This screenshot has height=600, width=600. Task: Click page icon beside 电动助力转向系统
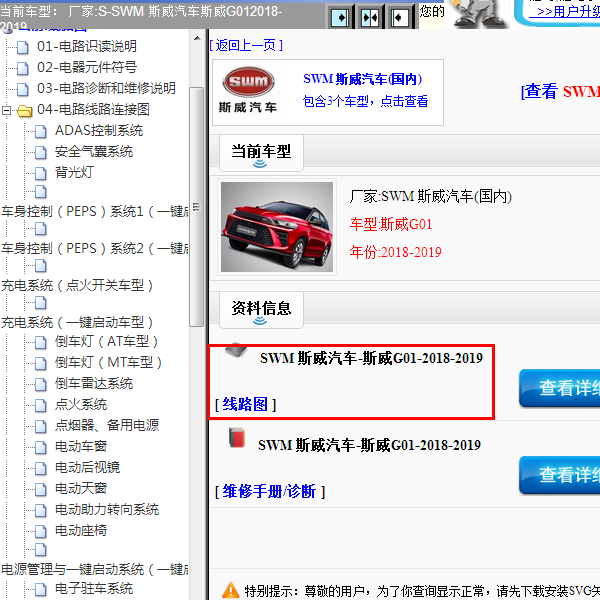click(x=41, y=510)
